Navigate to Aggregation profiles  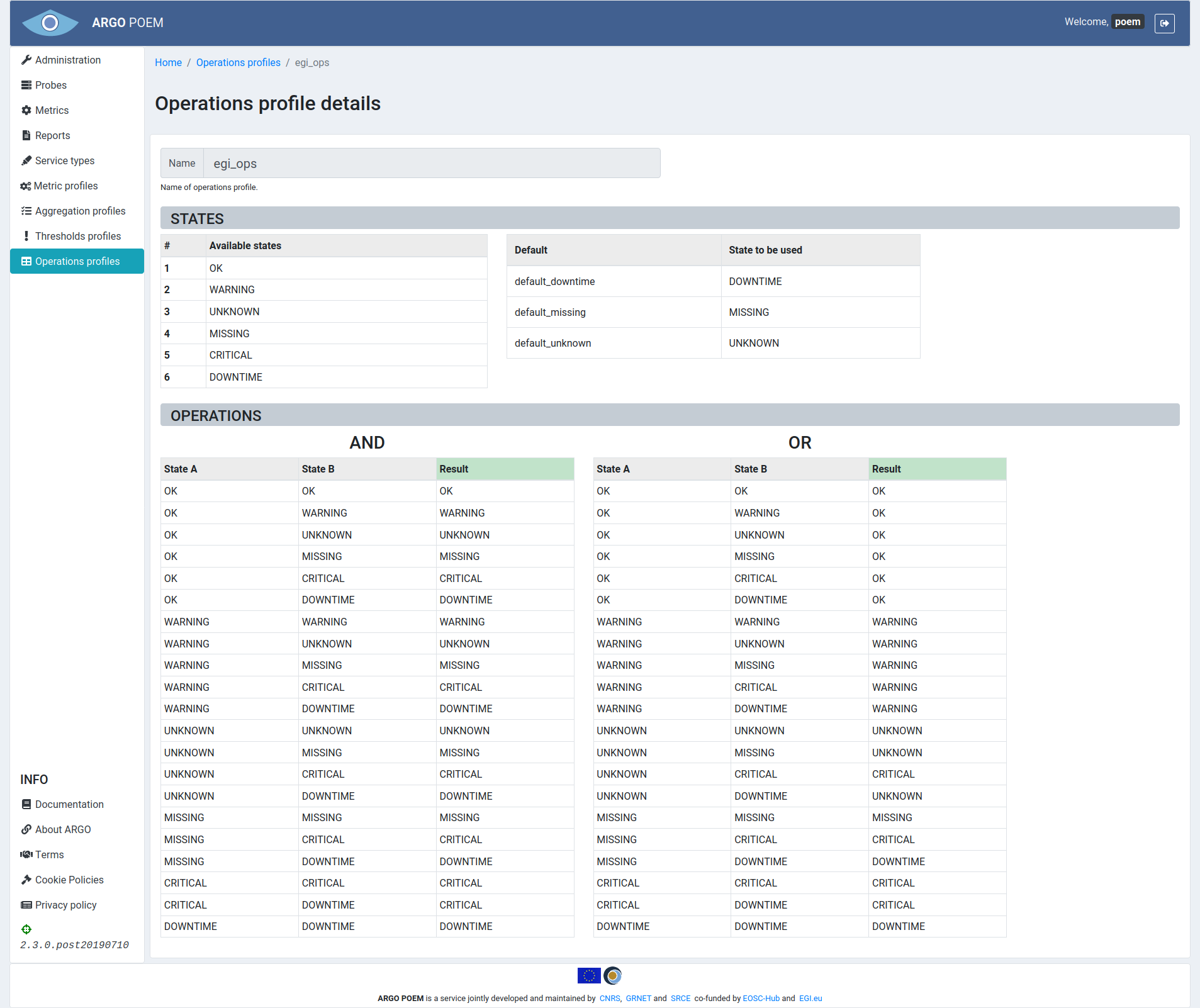click(77, 211)
